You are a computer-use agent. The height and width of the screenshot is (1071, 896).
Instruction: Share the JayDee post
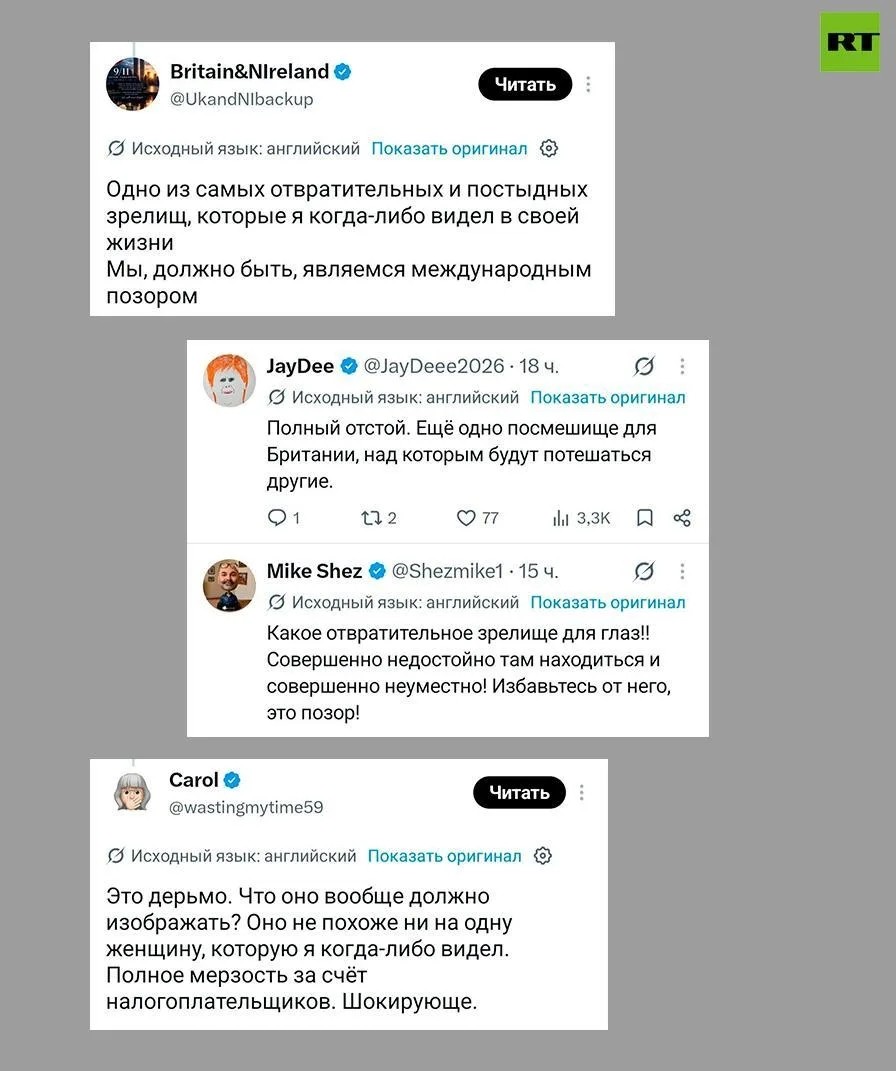[682, 518]
